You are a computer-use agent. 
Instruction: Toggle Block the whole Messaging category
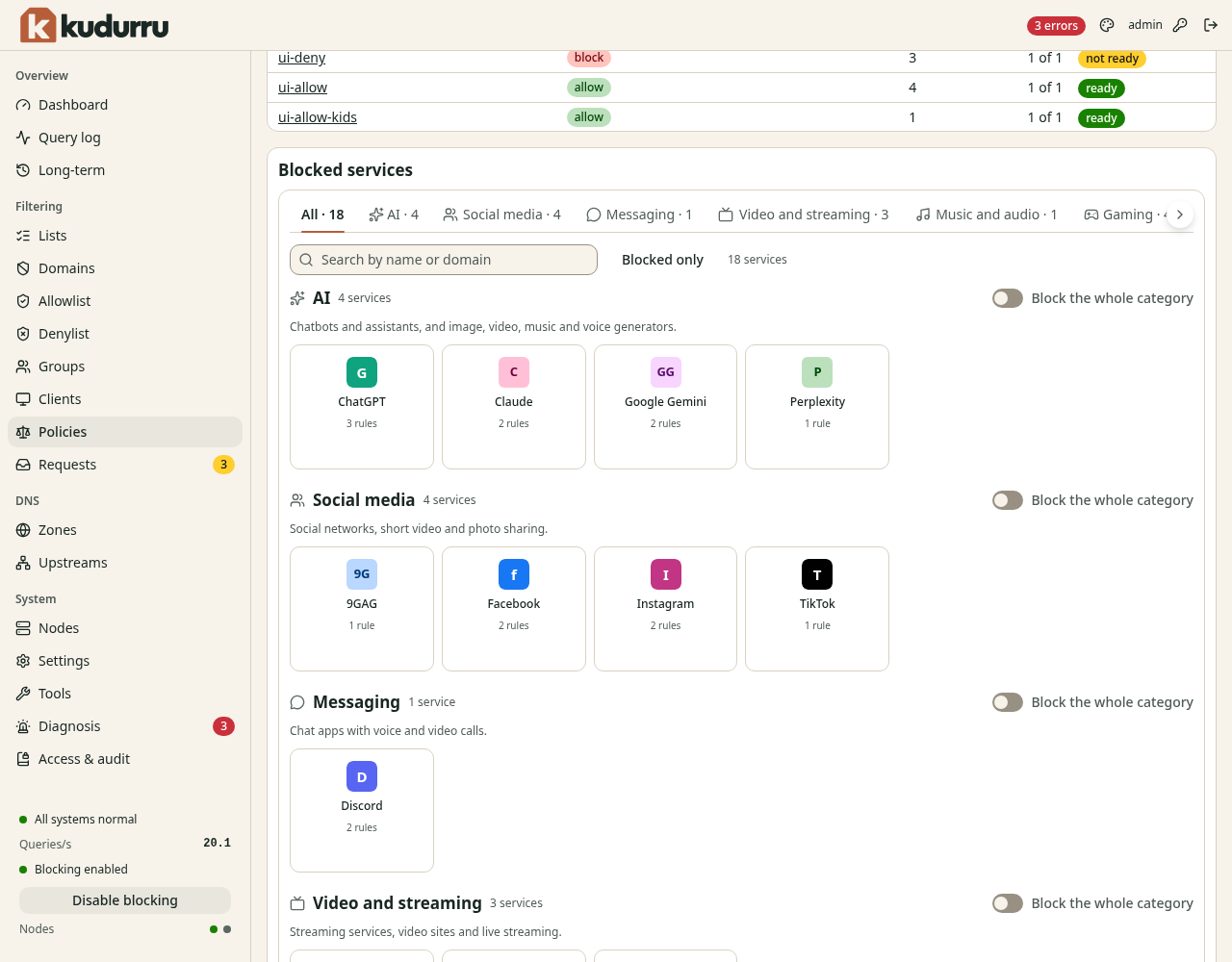(1008, 702)
